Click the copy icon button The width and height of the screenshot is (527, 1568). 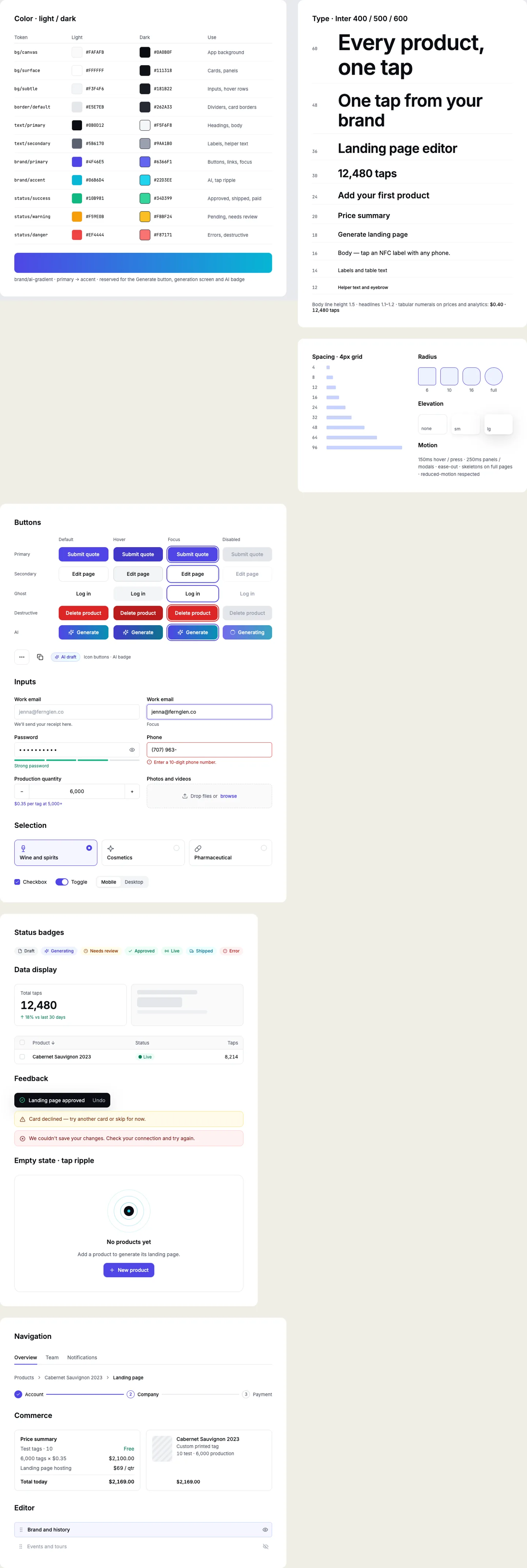40,657
